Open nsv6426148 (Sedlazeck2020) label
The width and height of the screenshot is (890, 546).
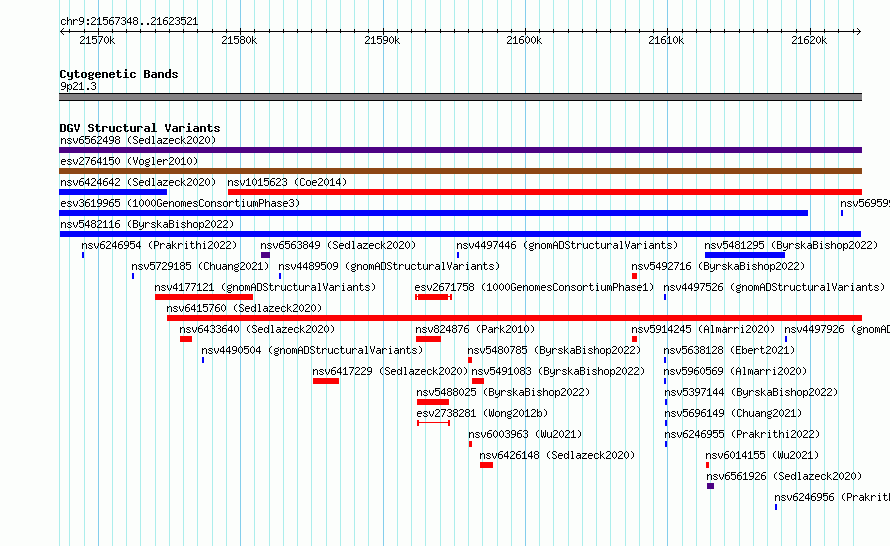[557, 455]
